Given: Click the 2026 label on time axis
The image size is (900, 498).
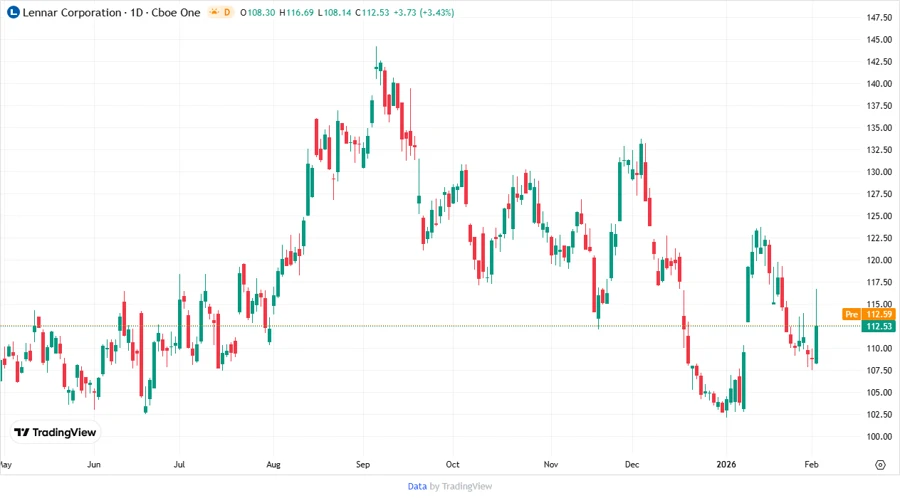Looking at the screenshot, I should pos(726,464).
